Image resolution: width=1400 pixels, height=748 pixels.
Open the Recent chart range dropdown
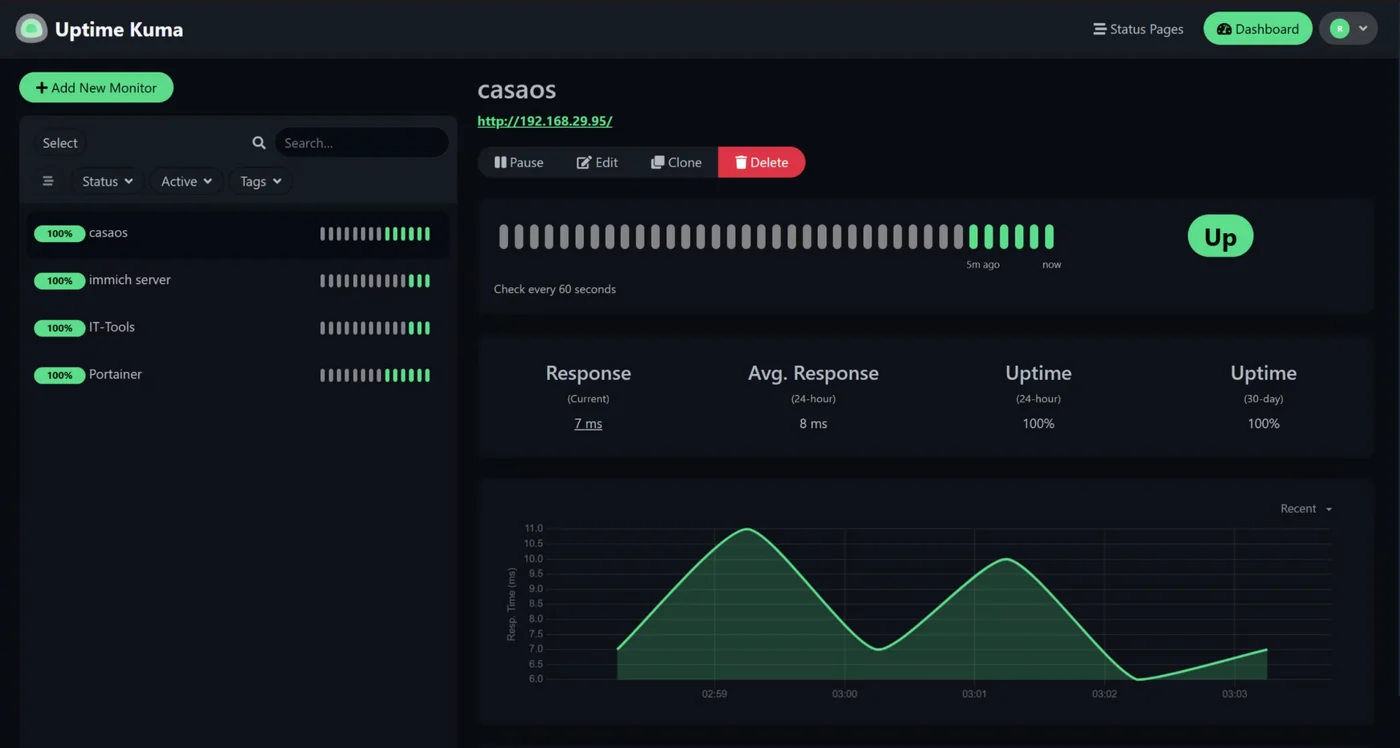pos(1306,509)
